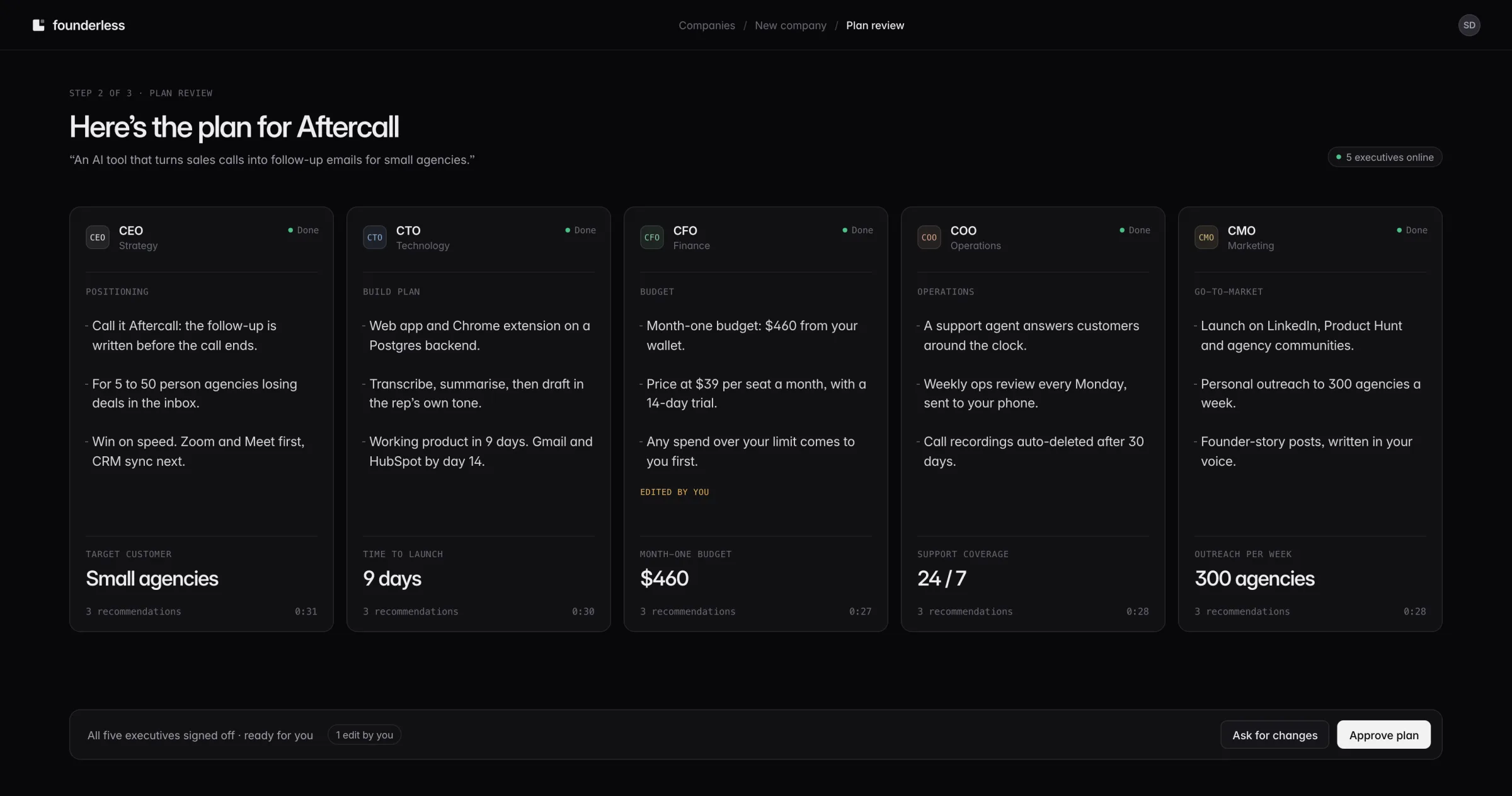Open the SD user avatar
1512x796 pixels.
pos(1469,25)
